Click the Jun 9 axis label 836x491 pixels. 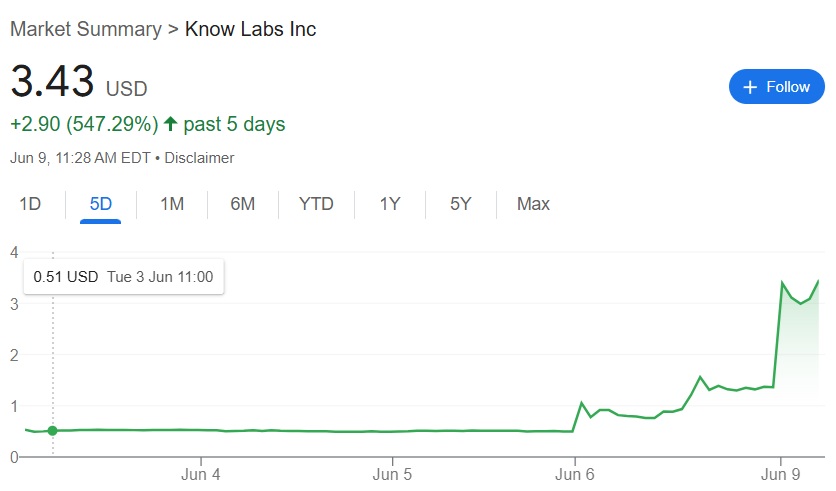780,474
